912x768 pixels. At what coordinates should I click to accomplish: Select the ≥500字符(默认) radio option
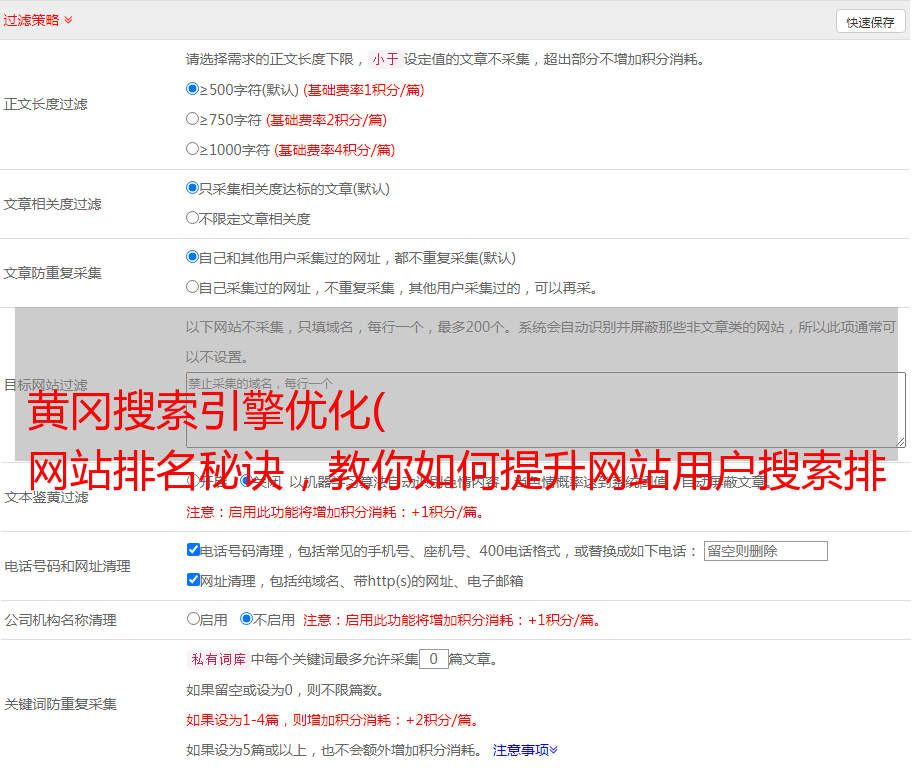coord(193,89)
